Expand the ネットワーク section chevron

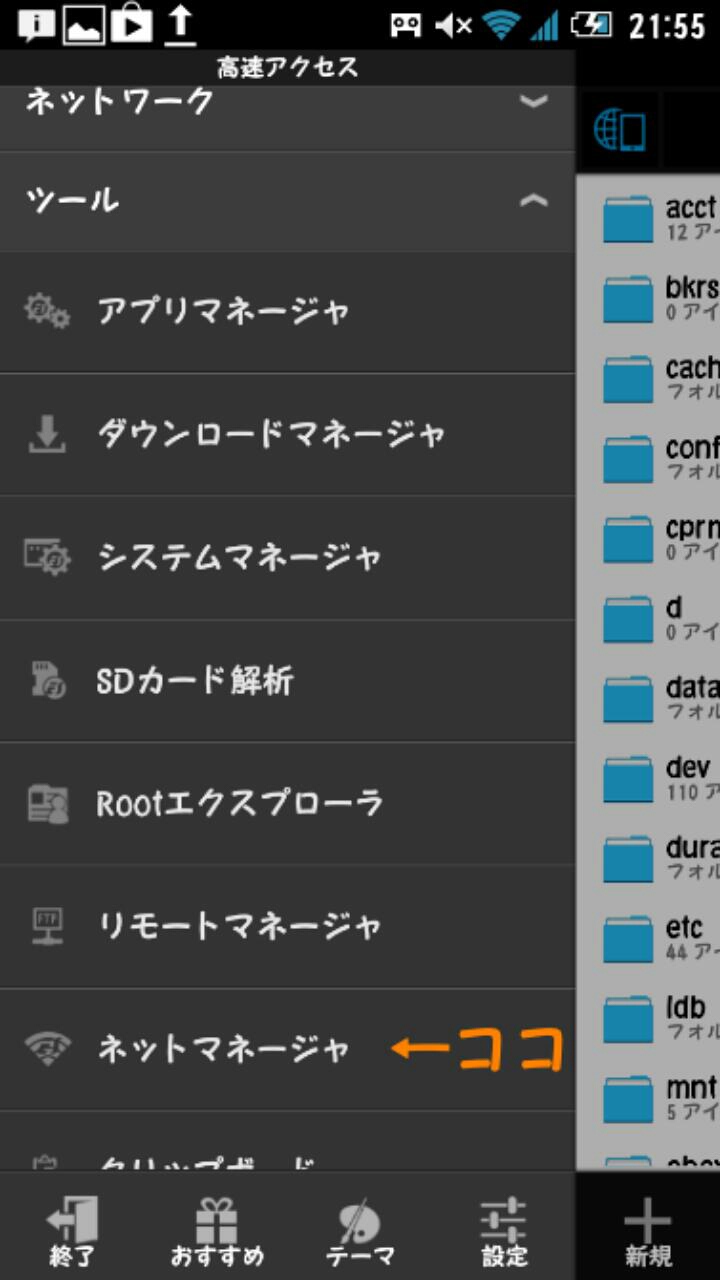pos(534,101)
